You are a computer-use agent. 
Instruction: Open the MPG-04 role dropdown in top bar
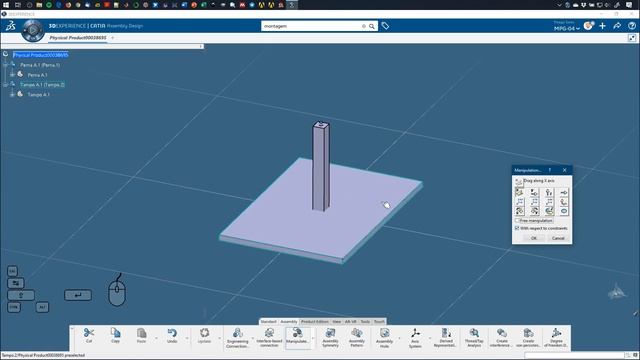(x=567, y=29)
